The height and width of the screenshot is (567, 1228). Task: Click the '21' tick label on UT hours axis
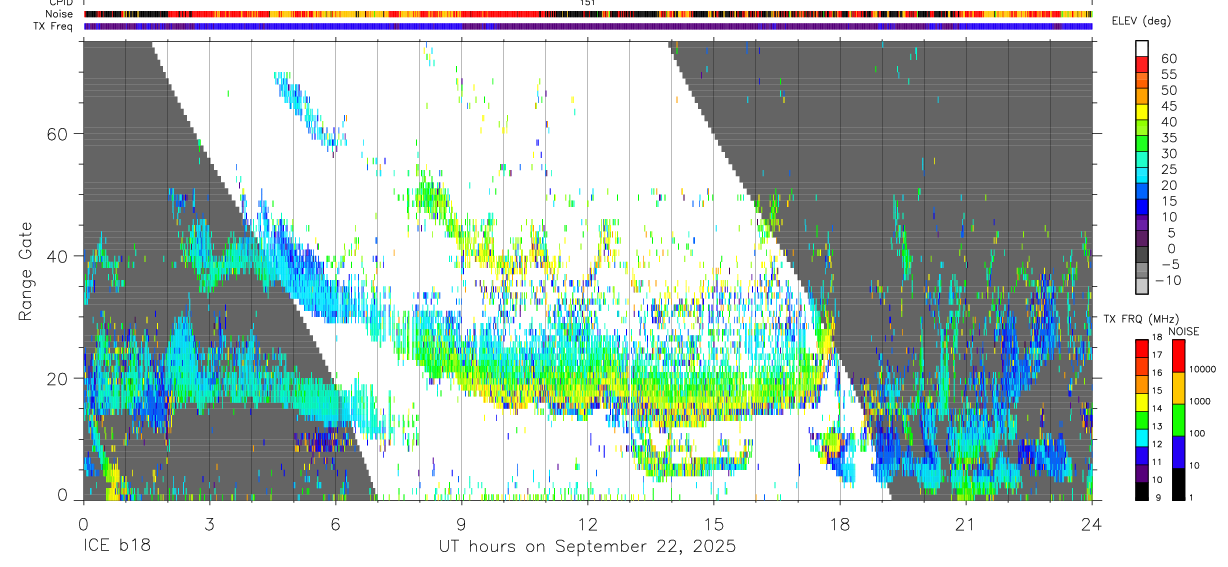pyautogui.click(x=966, y=524)
